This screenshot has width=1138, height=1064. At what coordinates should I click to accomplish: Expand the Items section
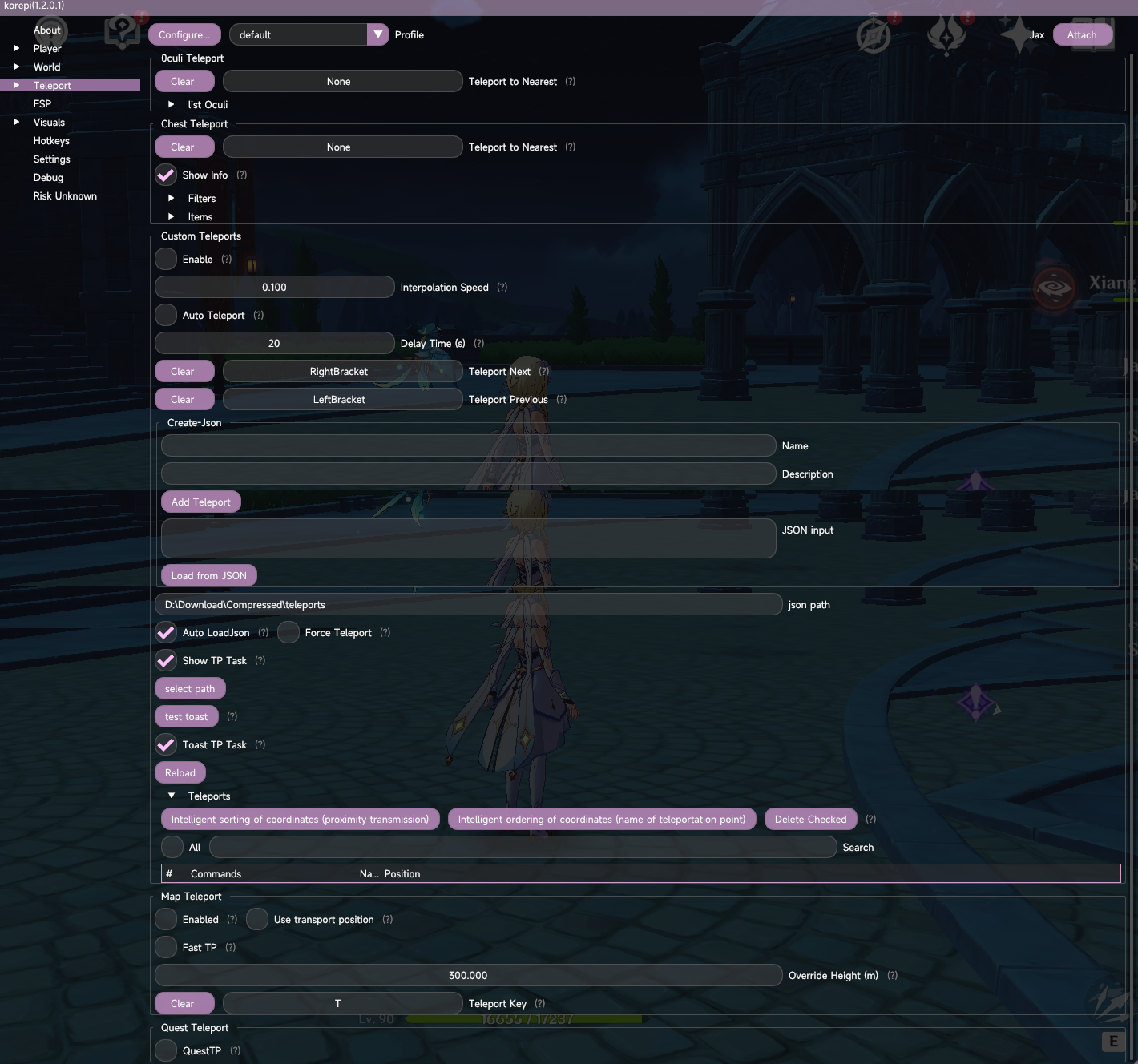[x=172, y=217]
